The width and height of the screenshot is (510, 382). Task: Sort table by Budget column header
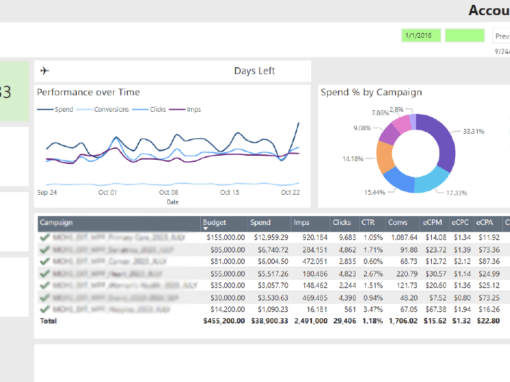coord(214,222)
